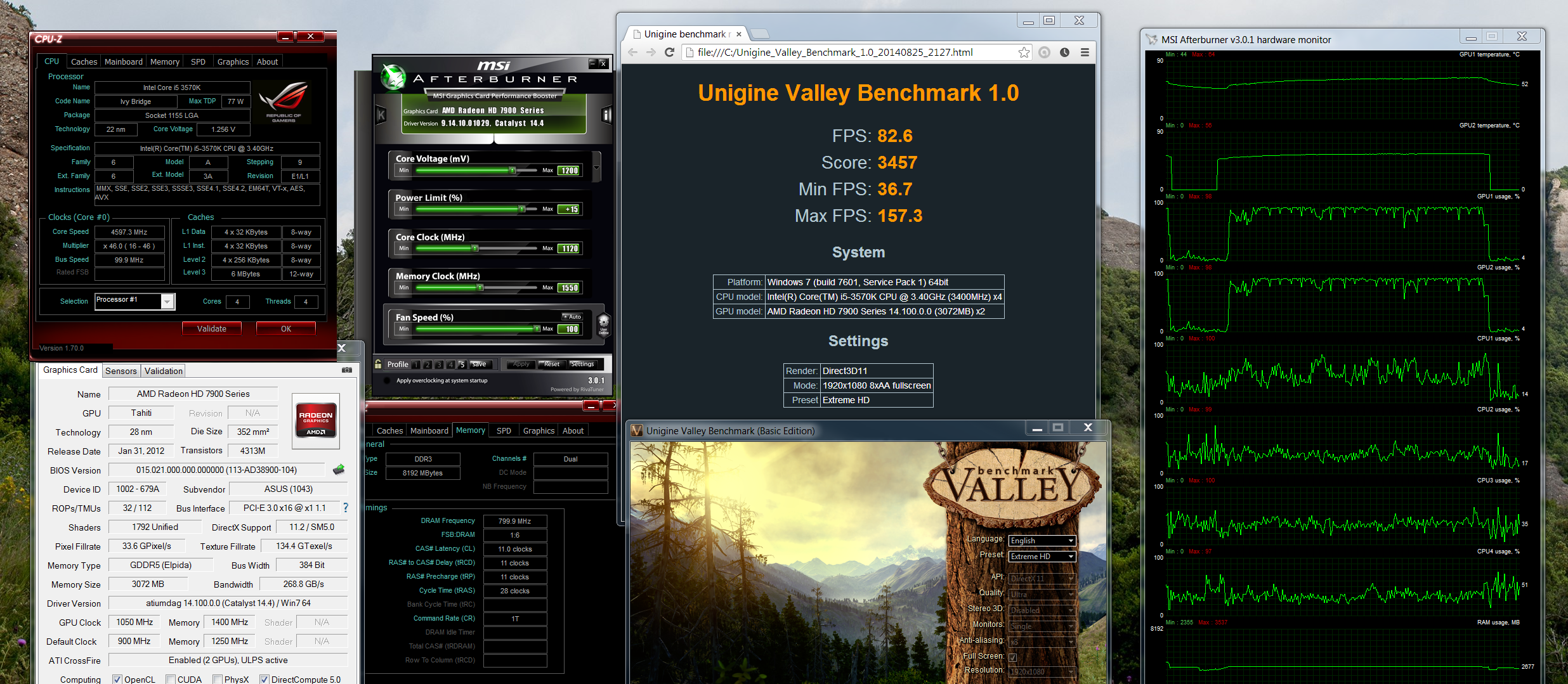Select Afterburner profile slot 1
Image resolution: width=1568 pixels, height=684 pixels.
(x=416, y=365)
